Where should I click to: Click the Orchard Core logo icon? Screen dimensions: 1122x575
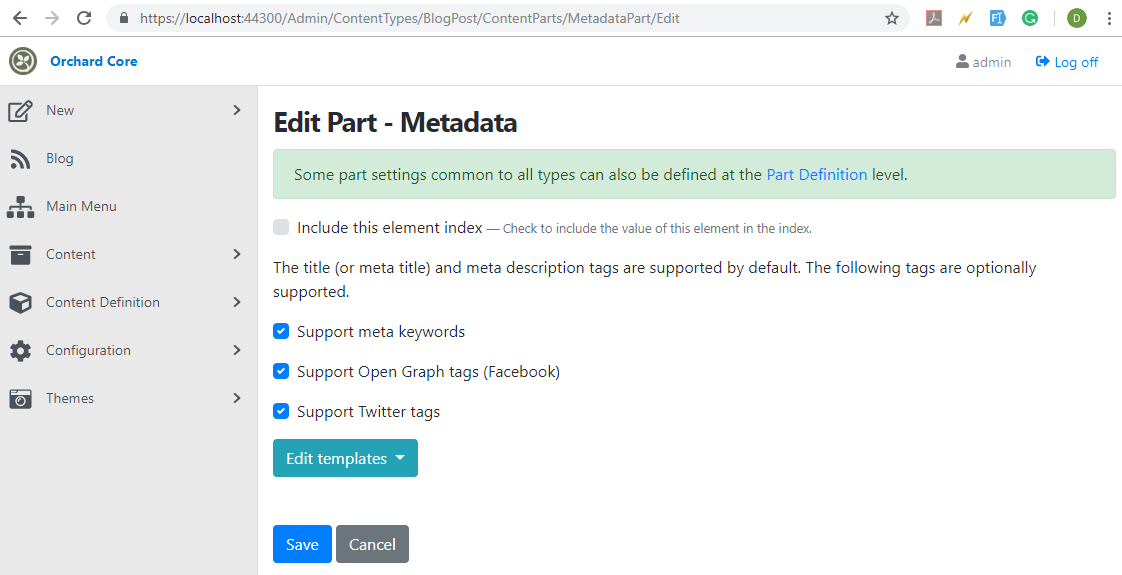point(23,61)
